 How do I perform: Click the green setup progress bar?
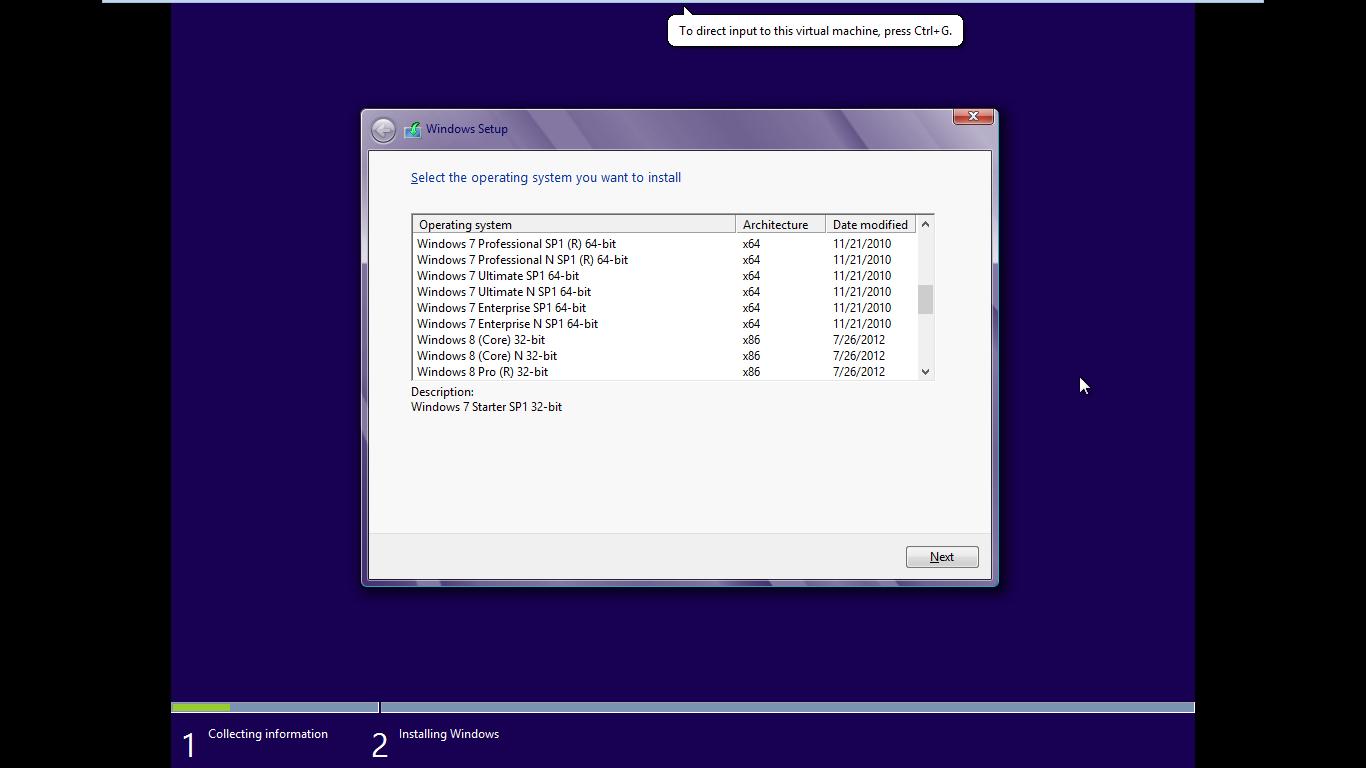click(x=201, y=707)
